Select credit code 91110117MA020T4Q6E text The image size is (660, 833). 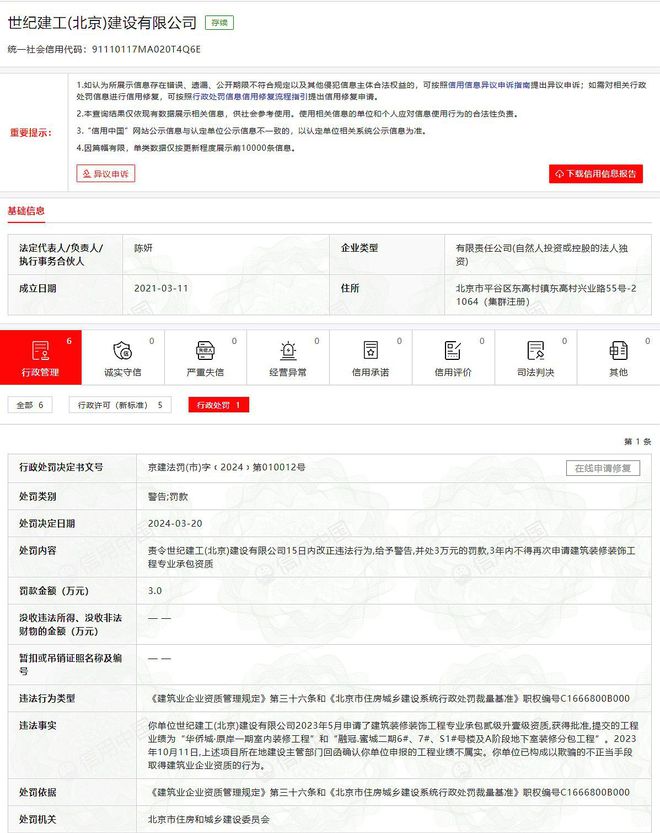tap(146, 49)
